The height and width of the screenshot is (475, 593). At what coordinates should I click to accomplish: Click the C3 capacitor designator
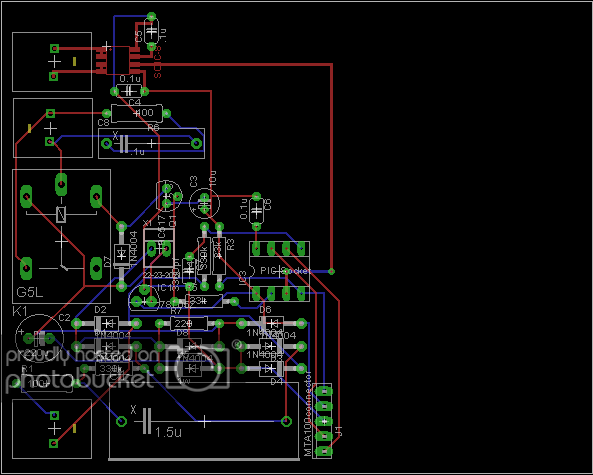coord(193,181)
